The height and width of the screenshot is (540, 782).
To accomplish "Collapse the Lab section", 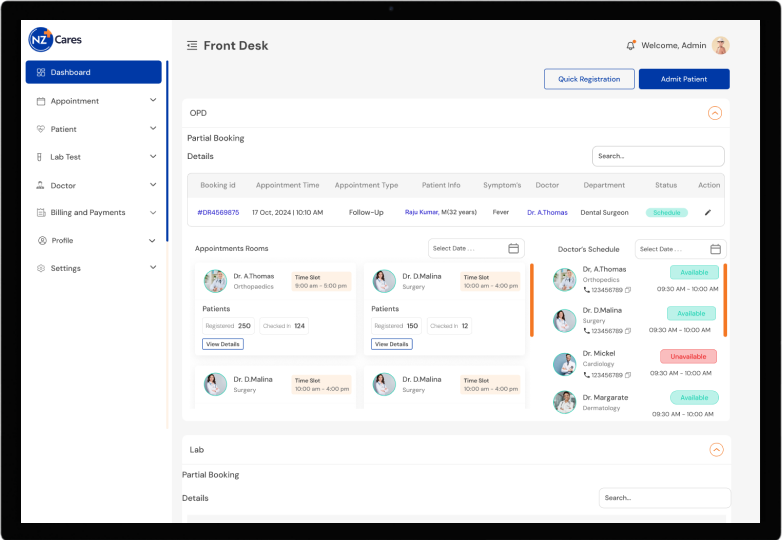I will tap(715, 450).
